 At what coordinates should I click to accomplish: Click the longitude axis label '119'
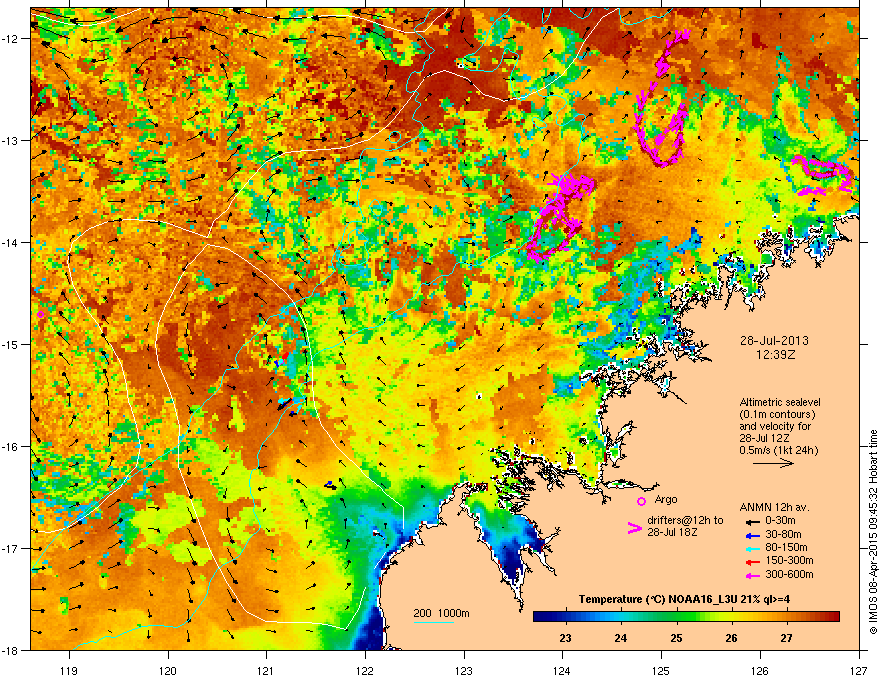coord(69,670)
